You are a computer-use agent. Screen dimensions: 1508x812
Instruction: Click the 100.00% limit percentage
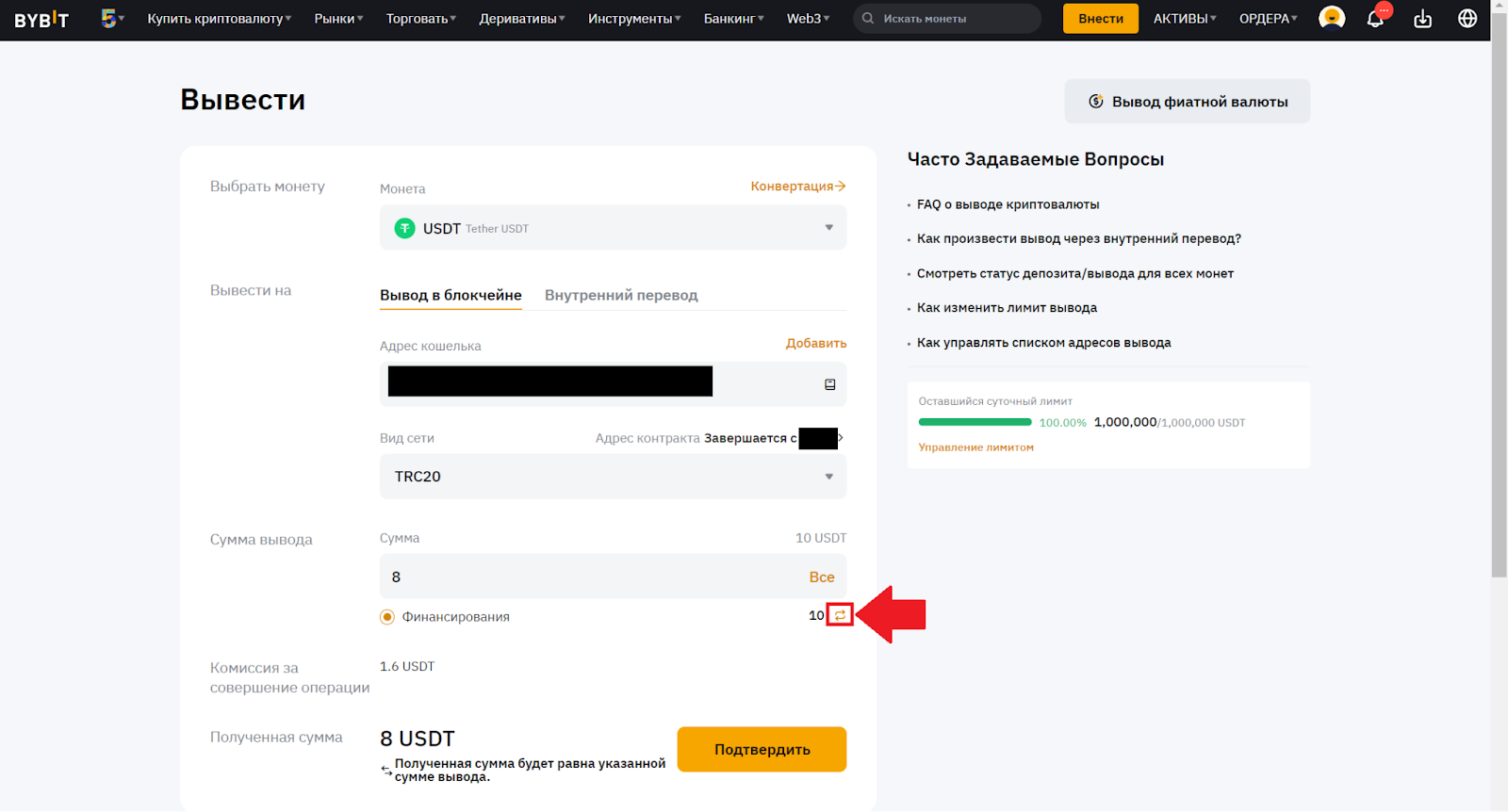1063,423
